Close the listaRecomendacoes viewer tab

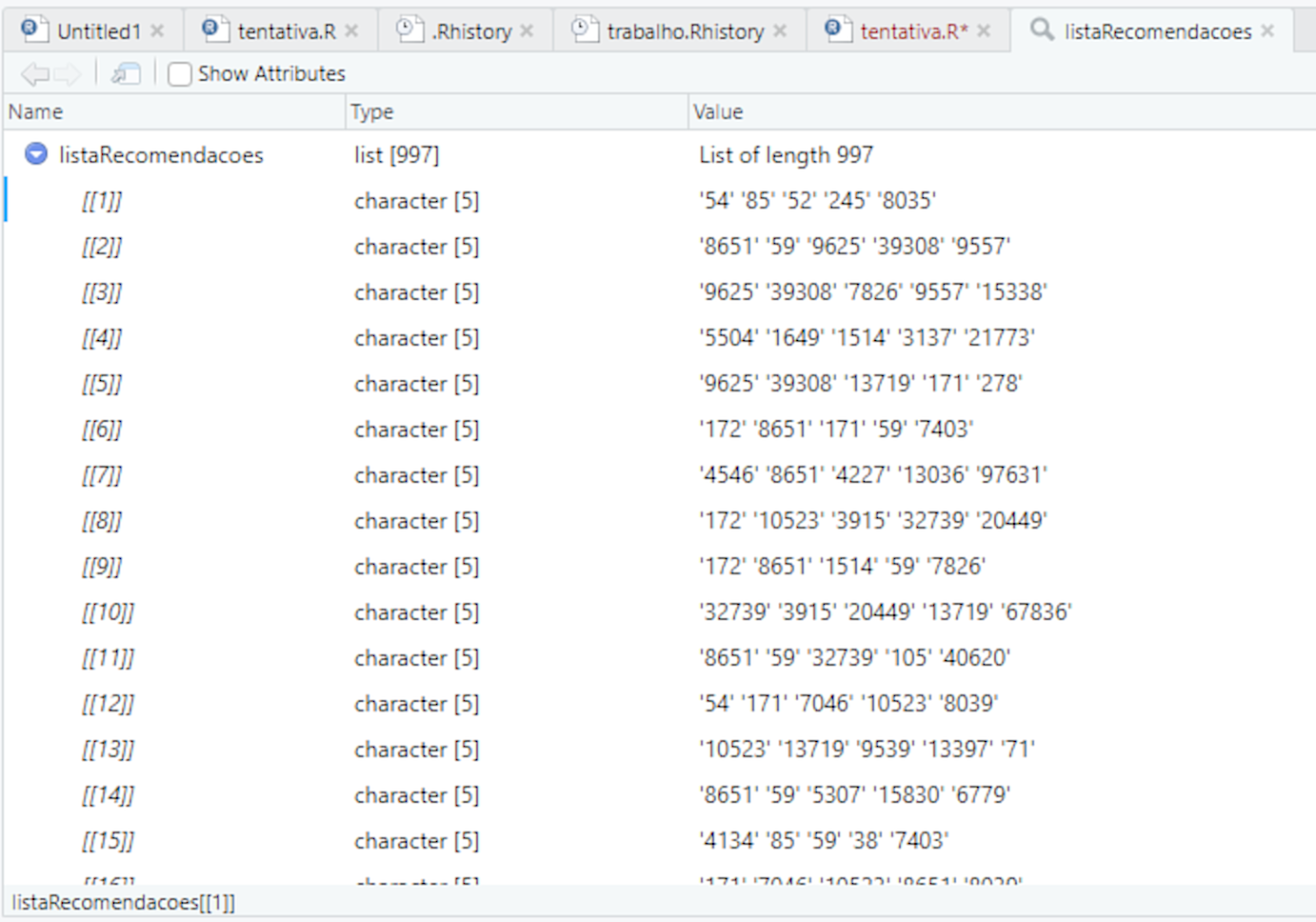1267,31
